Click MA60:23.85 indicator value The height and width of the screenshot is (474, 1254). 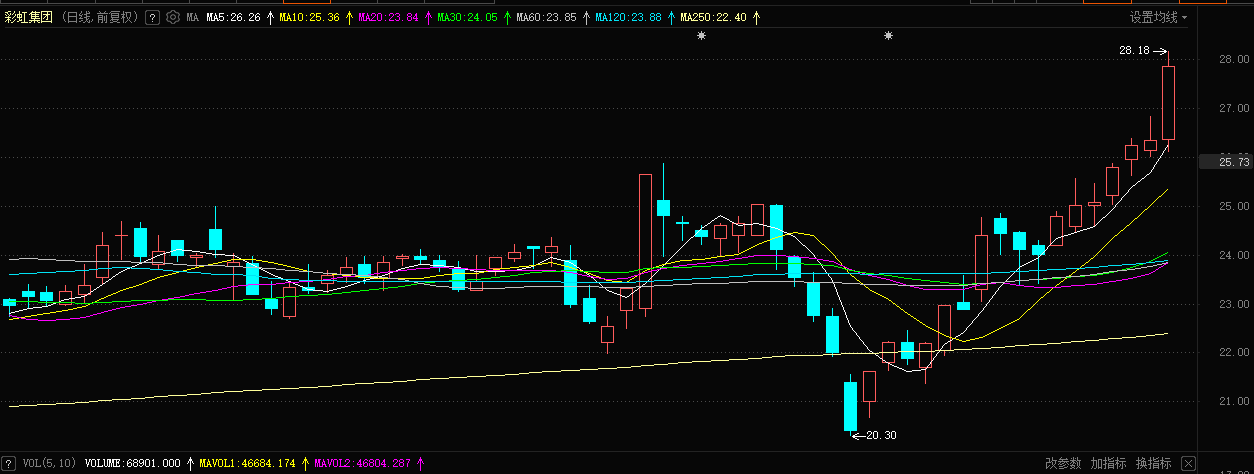coord(546,17)
